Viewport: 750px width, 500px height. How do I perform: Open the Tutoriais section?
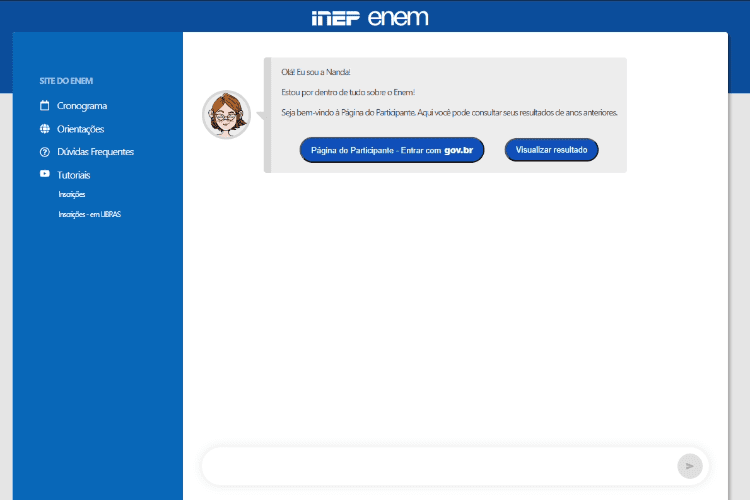(x=74, y=175)
